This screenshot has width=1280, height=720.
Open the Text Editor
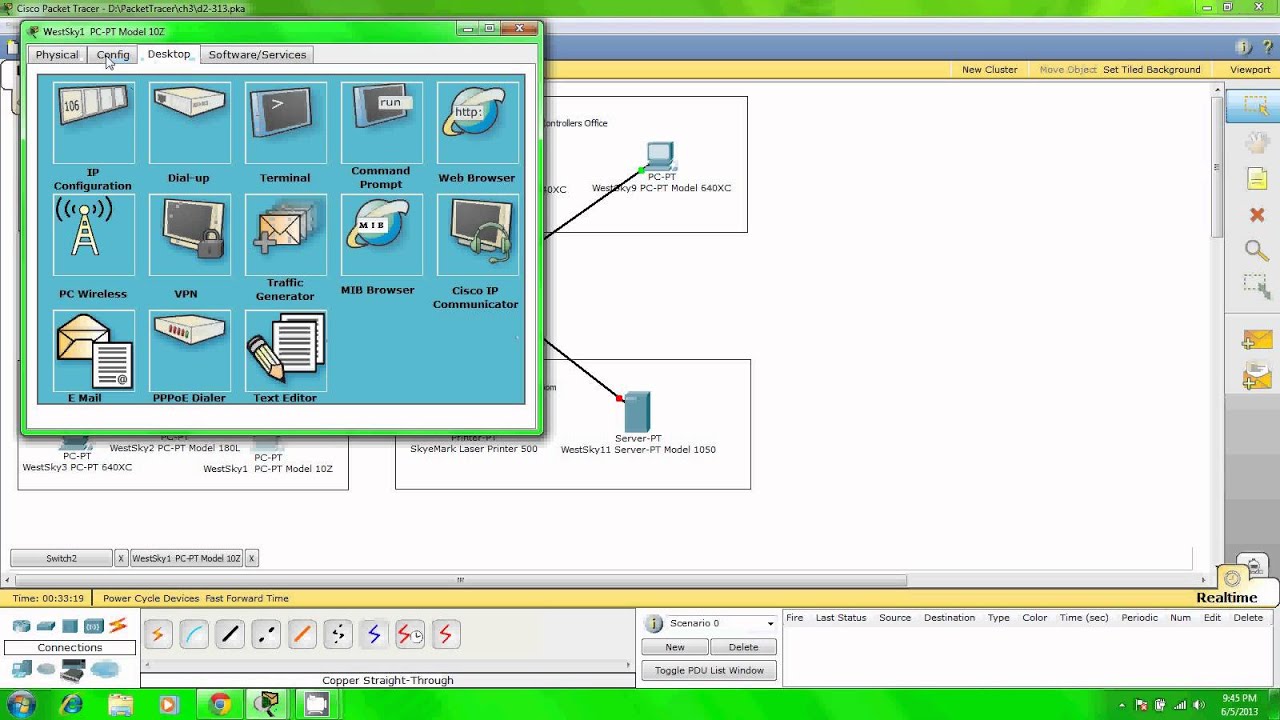click(285, 350)
